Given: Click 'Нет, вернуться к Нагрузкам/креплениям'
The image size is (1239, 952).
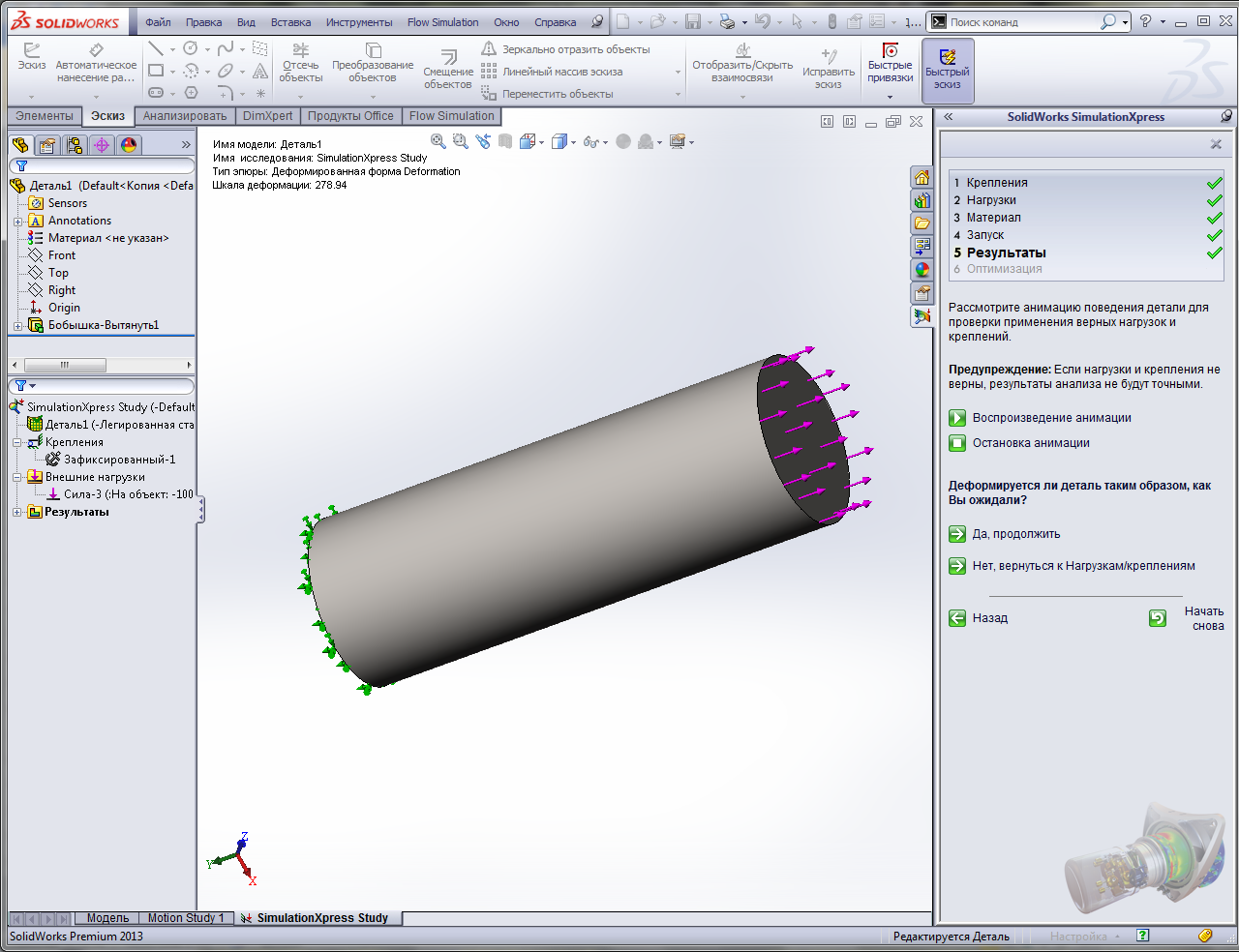Looking at the screenshot, I should coord(1072,566).
